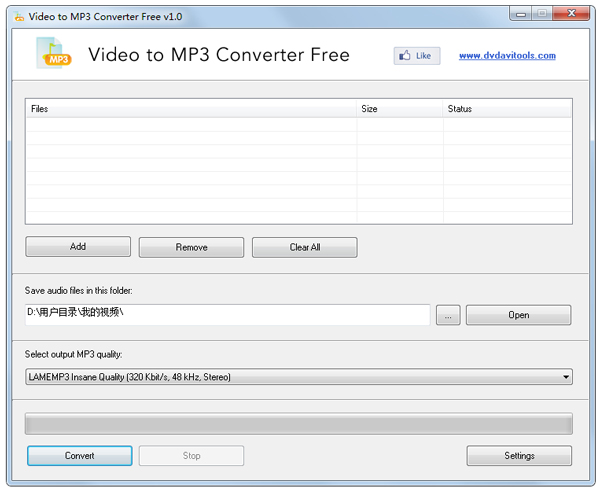This screenshot has height=490, width=600.
Task: Click the MP3 file logo icon
Action: click(53, 53)
